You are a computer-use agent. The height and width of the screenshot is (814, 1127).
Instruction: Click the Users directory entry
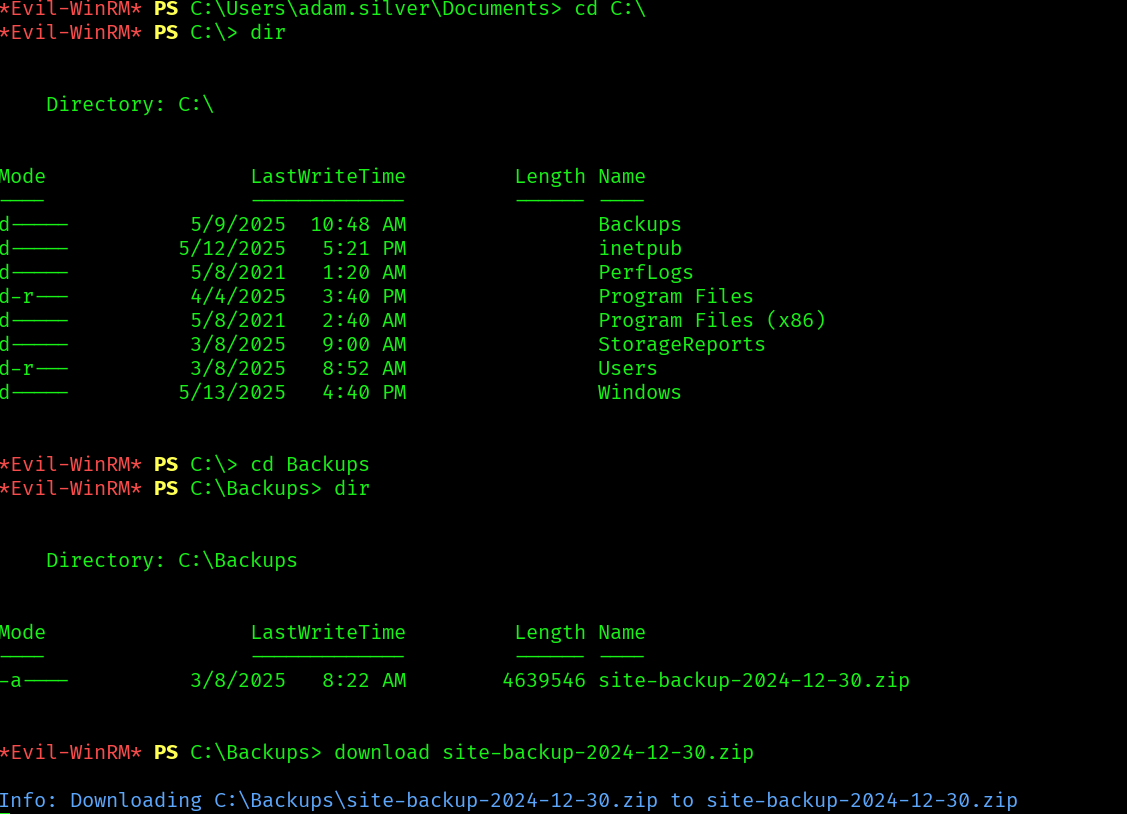pos(627,368)
